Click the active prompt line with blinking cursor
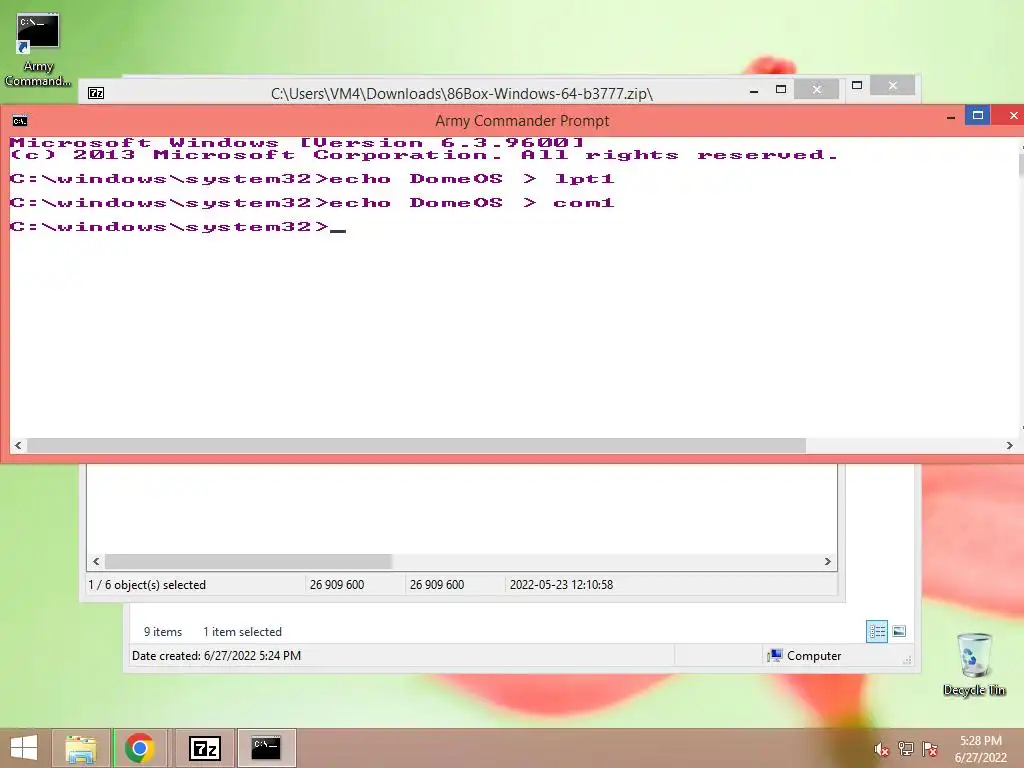This screenshot has width=1024, height=768. [178, 227]
